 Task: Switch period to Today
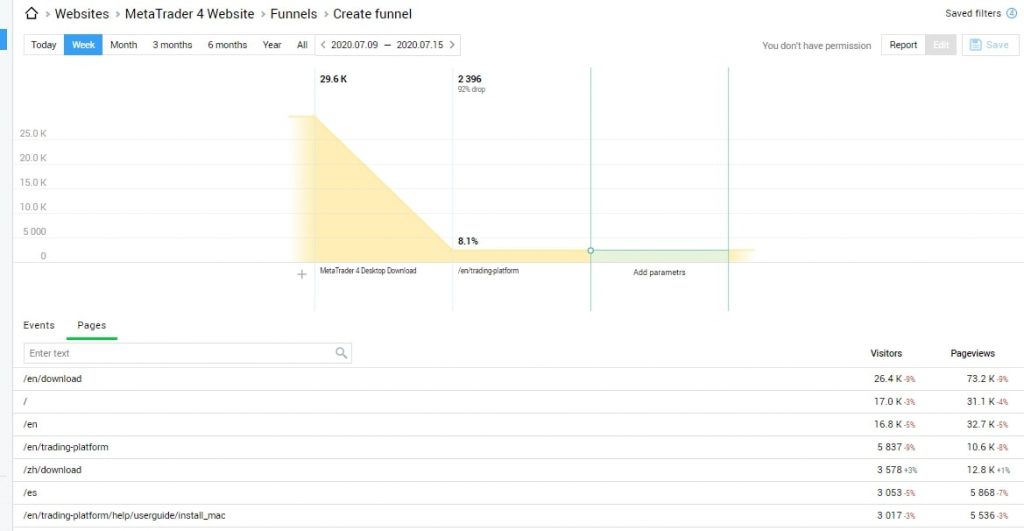(44, 44)
